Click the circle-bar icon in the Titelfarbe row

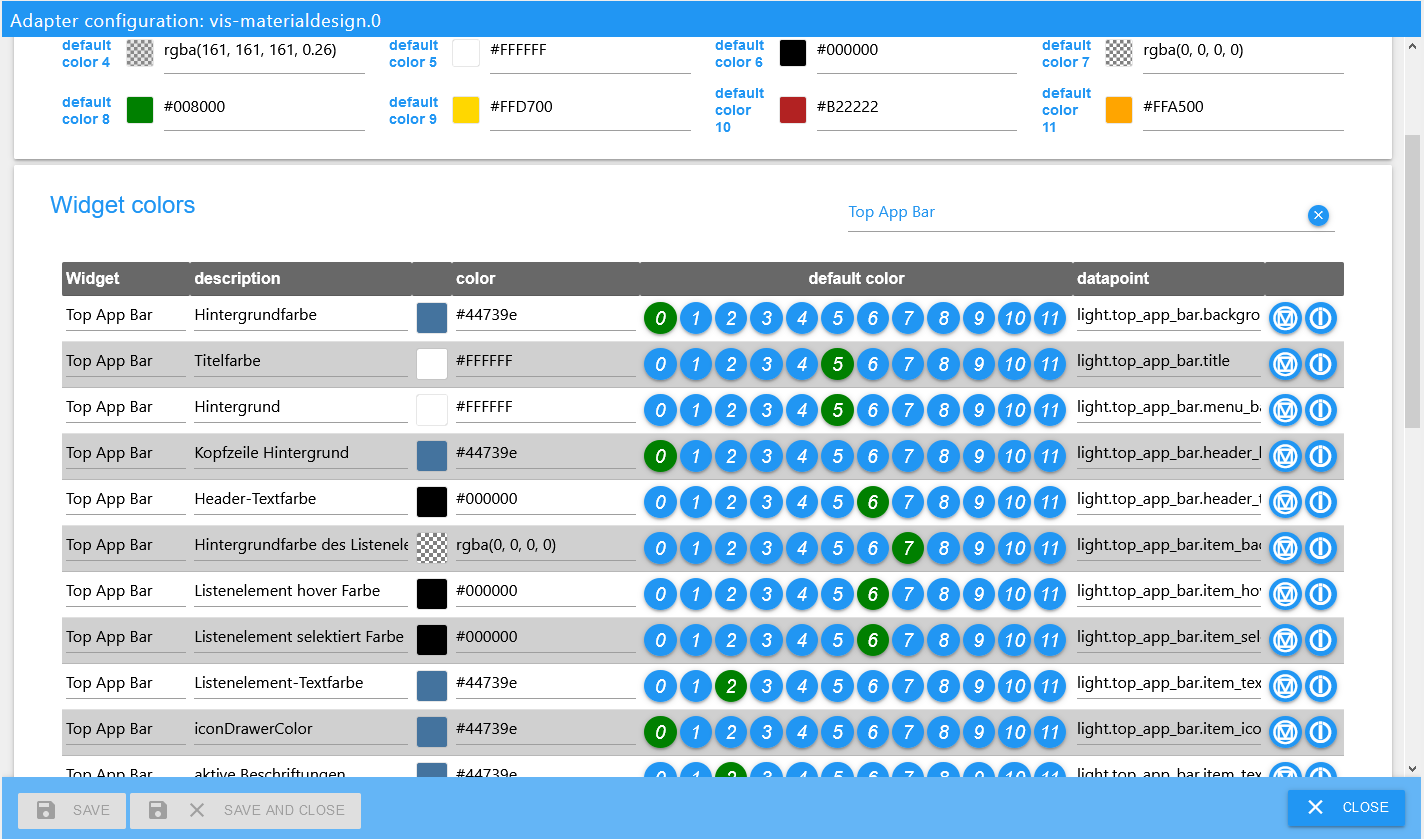point(1321,364)
